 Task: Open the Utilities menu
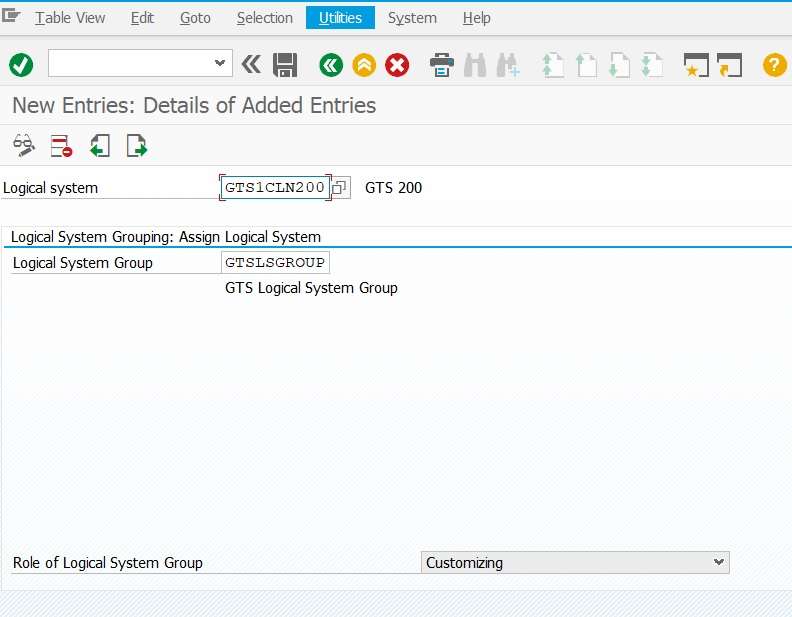340,18
